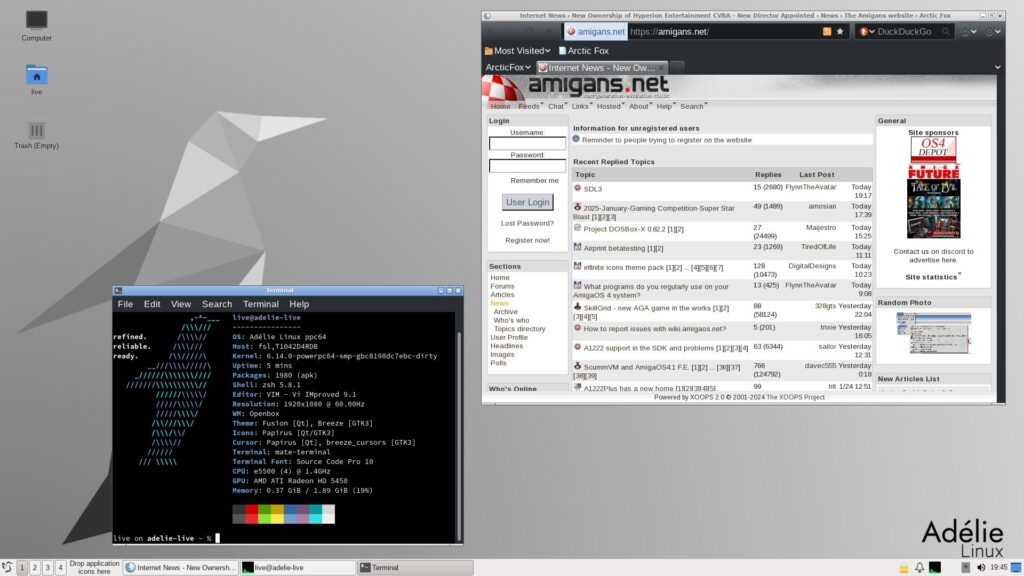Click the show desktop blue icon
This screenshot has height=576, width=1024.
click(x=1016, y=568)
